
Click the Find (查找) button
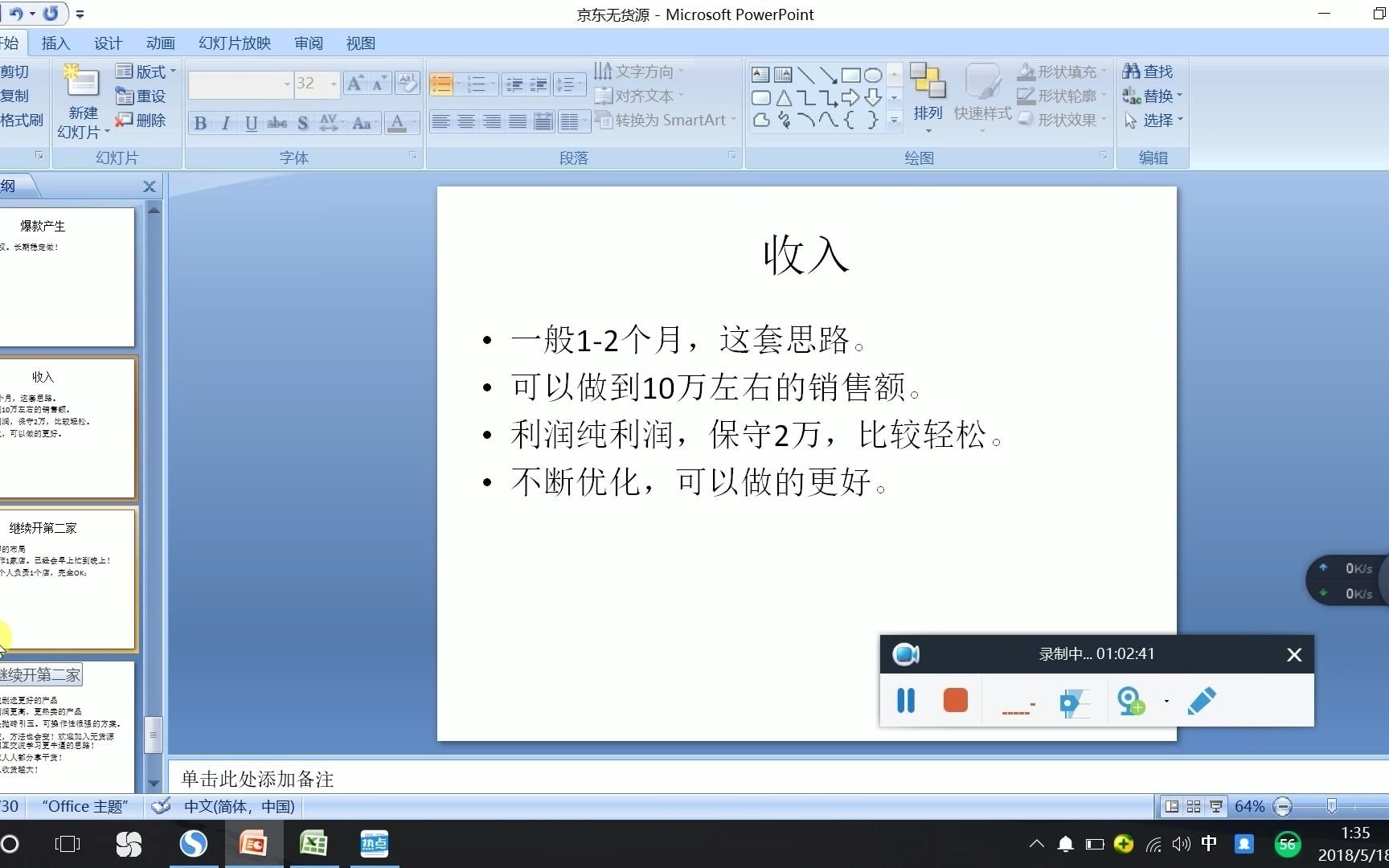(1148, 72)
